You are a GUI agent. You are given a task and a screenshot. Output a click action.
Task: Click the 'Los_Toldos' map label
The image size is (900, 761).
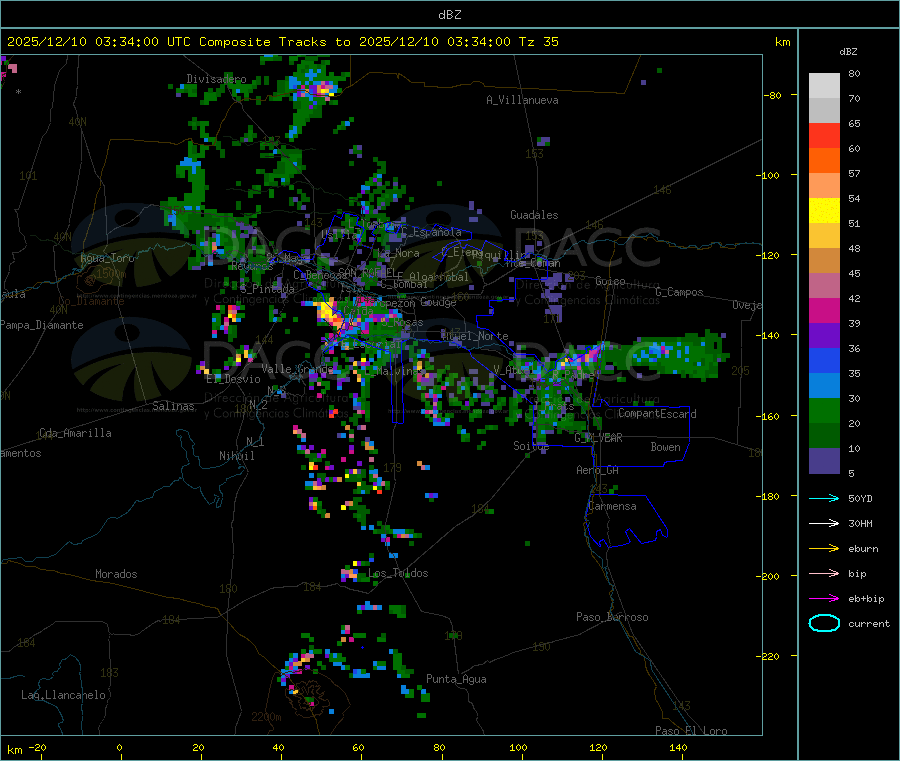point(398,573)
